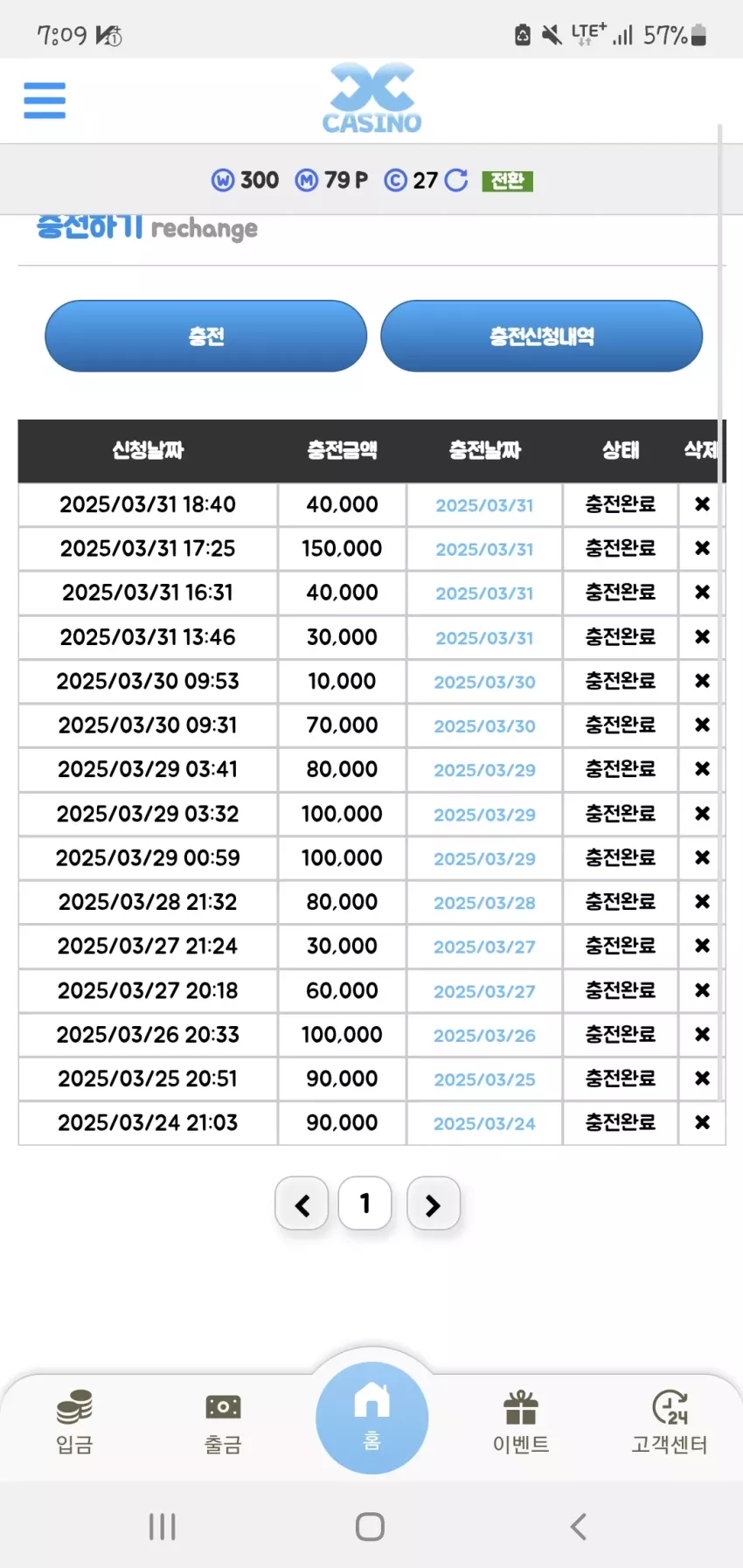Open 고객센터 24-hour support icon
The width and height of the screenshot is (743, 1568).
coord(670,1422)
